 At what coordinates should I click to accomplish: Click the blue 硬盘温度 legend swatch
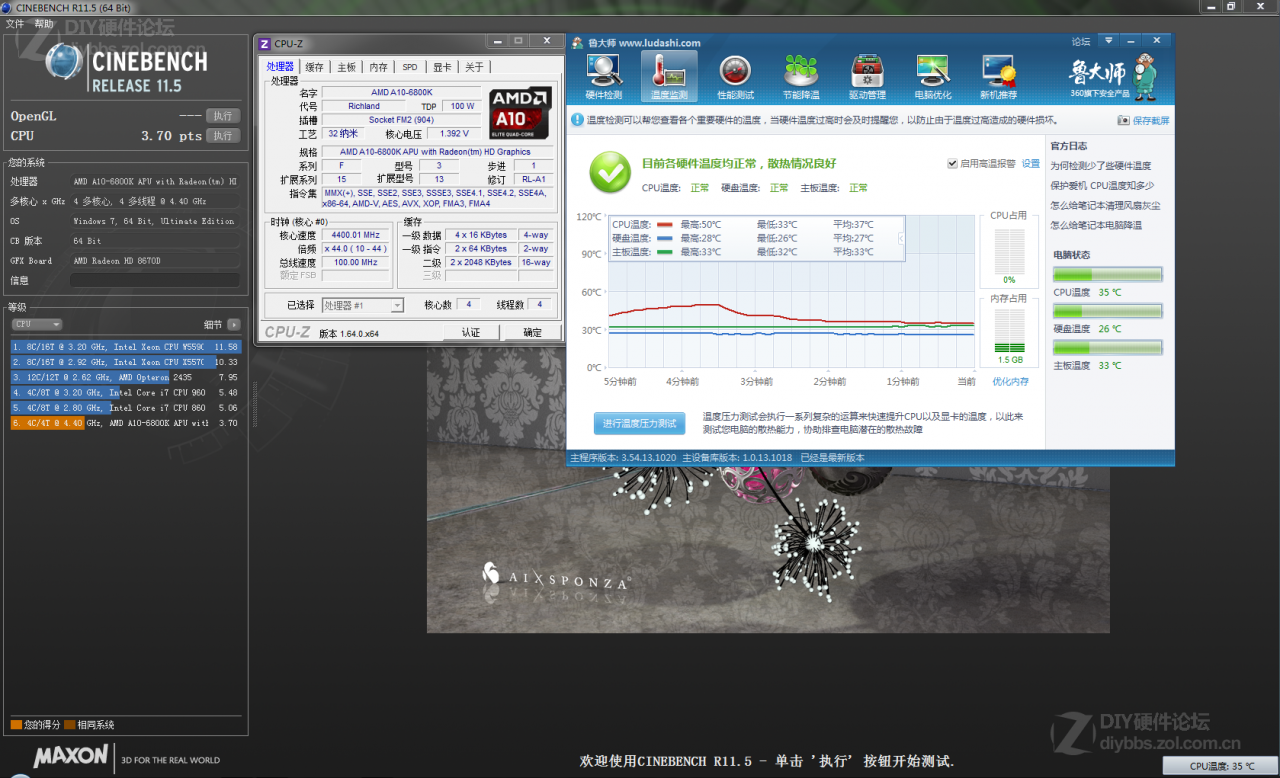pos(664,238)
